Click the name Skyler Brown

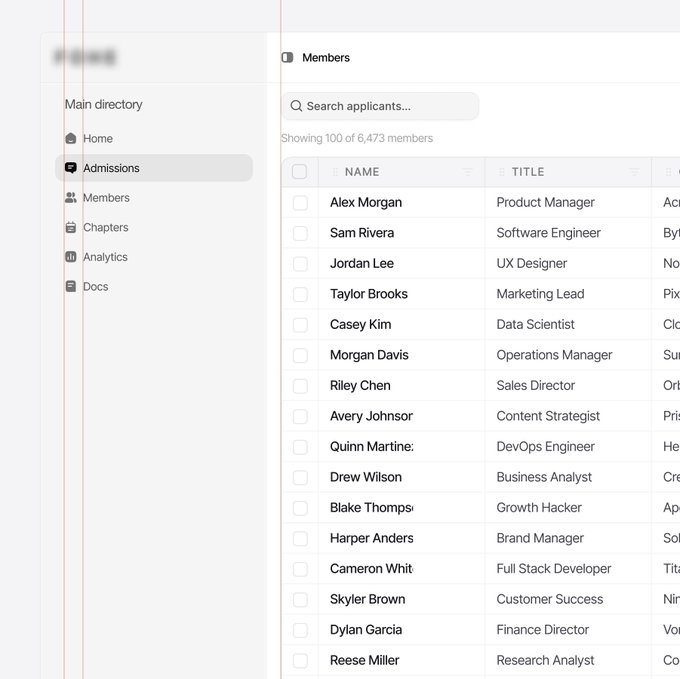point(367,599)
